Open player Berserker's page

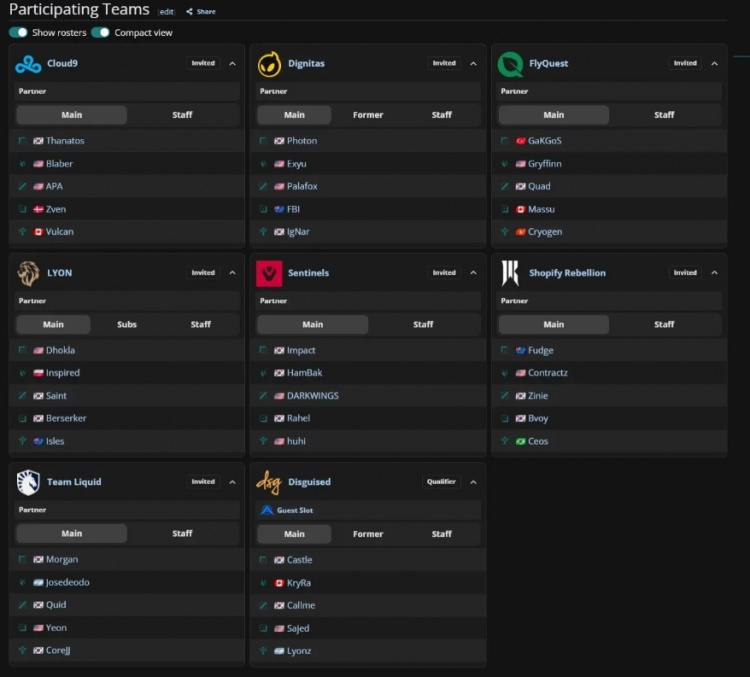[x=66, y=418]
